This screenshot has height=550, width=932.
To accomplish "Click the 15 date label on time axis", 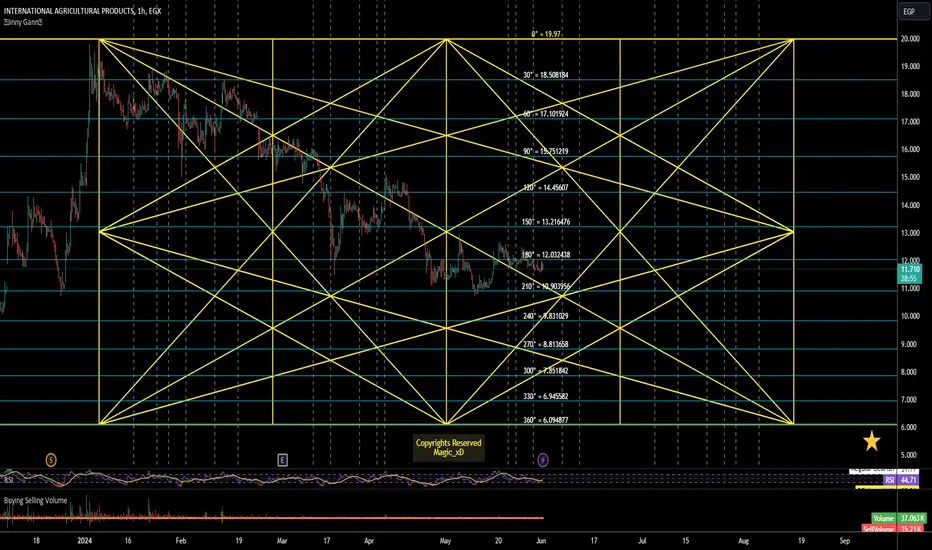I will [x=685, y=541].
